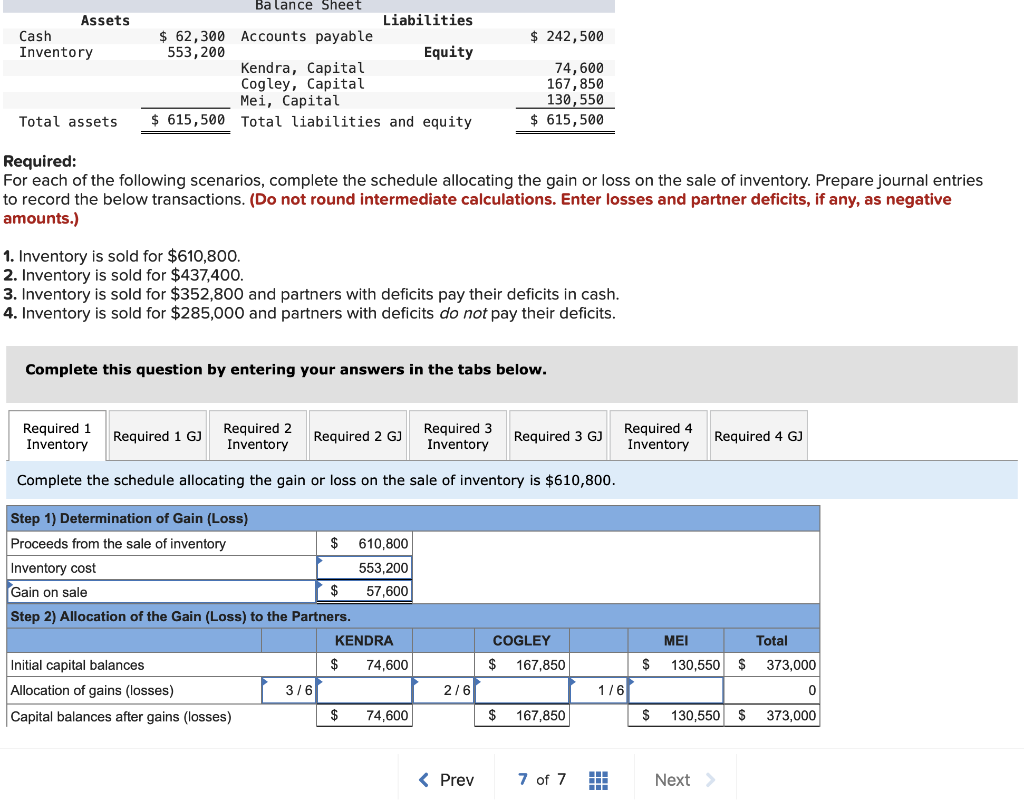The height and width of the screenshot is (810, 1024).
Task: Click the Cash value $62,300
Action: pyautogui.click(x=192, y=37)
